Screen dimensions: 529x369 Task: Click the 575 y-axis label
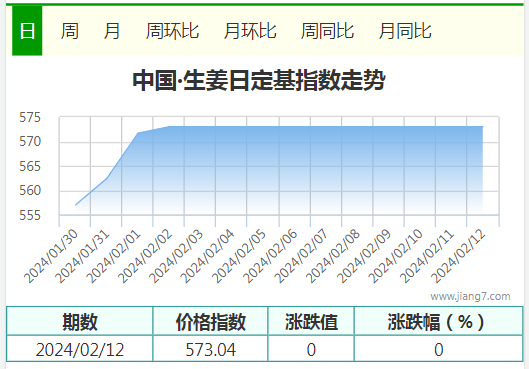[x=30, y=117]
